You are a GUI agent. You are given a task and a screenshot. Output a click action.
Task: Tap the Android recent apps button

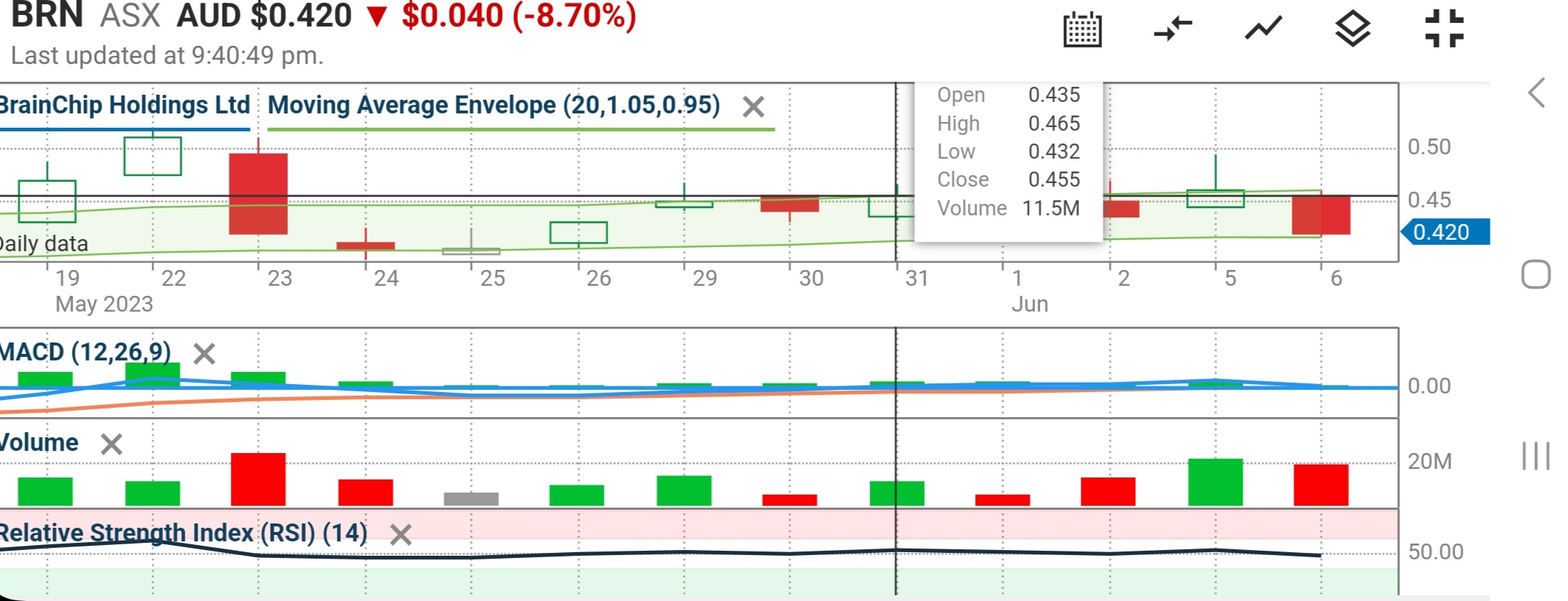click(1536, 456)
